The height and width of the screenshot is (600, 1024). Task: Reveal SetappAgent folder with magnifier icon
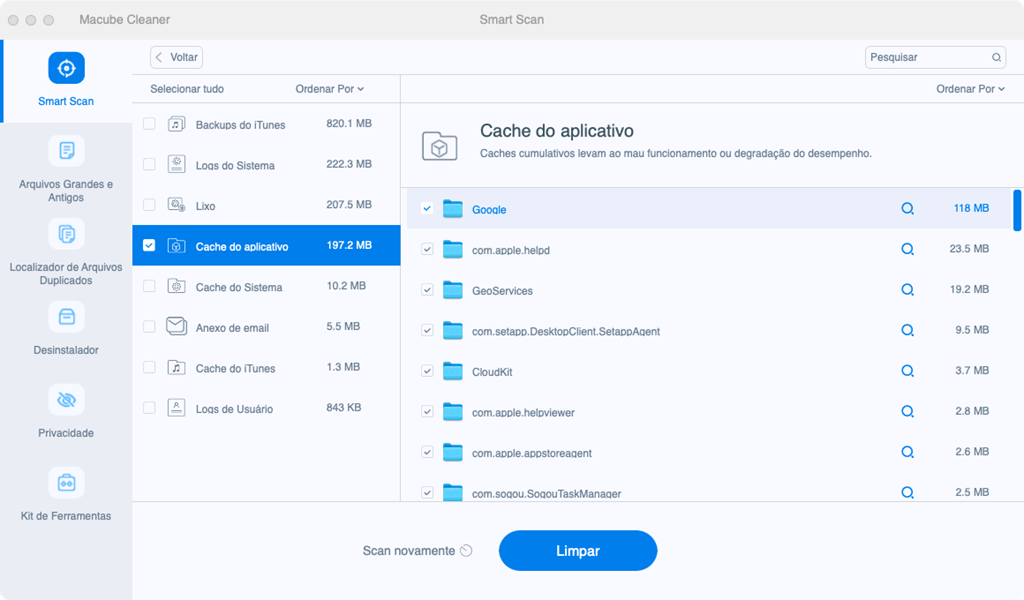[907, 330]
